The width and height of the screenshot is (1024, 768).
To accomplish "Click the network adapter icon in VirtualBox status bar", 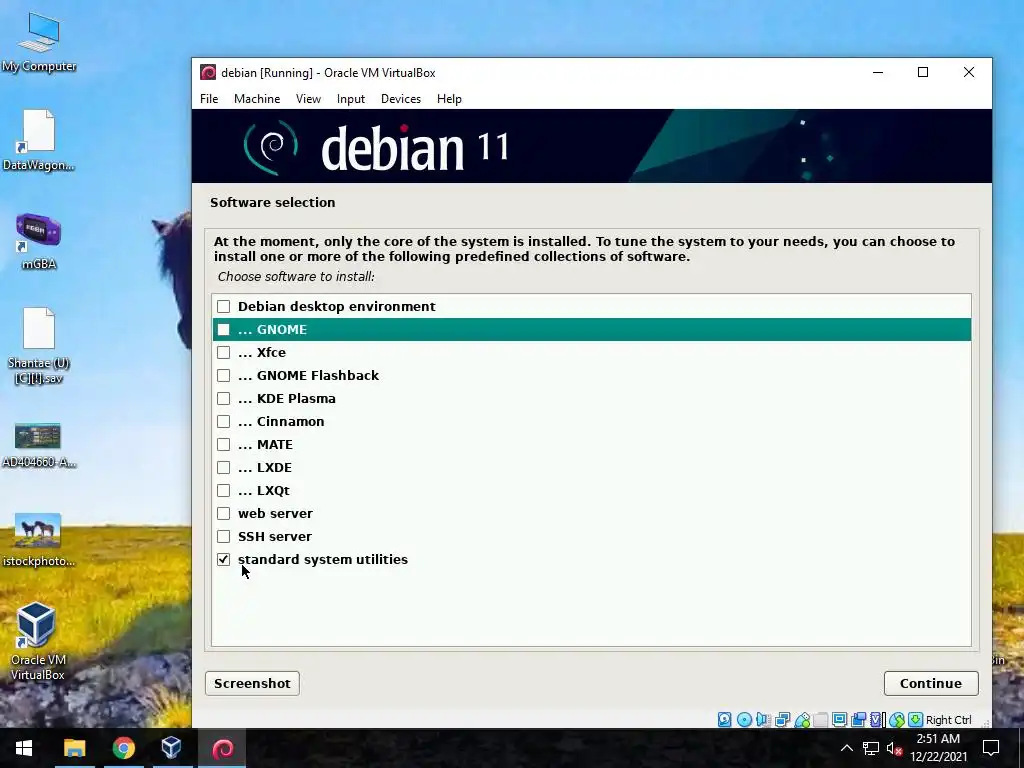I will (782, 720).
